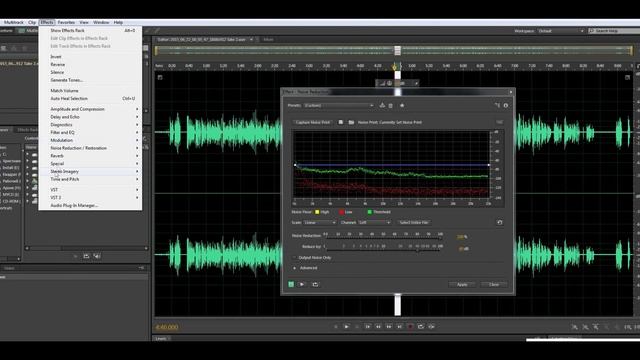Image resolution: width=640 pixels, height=360 pixels.
Task: Open the HUD volume dropdown arrow above the dialog
Action: [x=416, y=83]
